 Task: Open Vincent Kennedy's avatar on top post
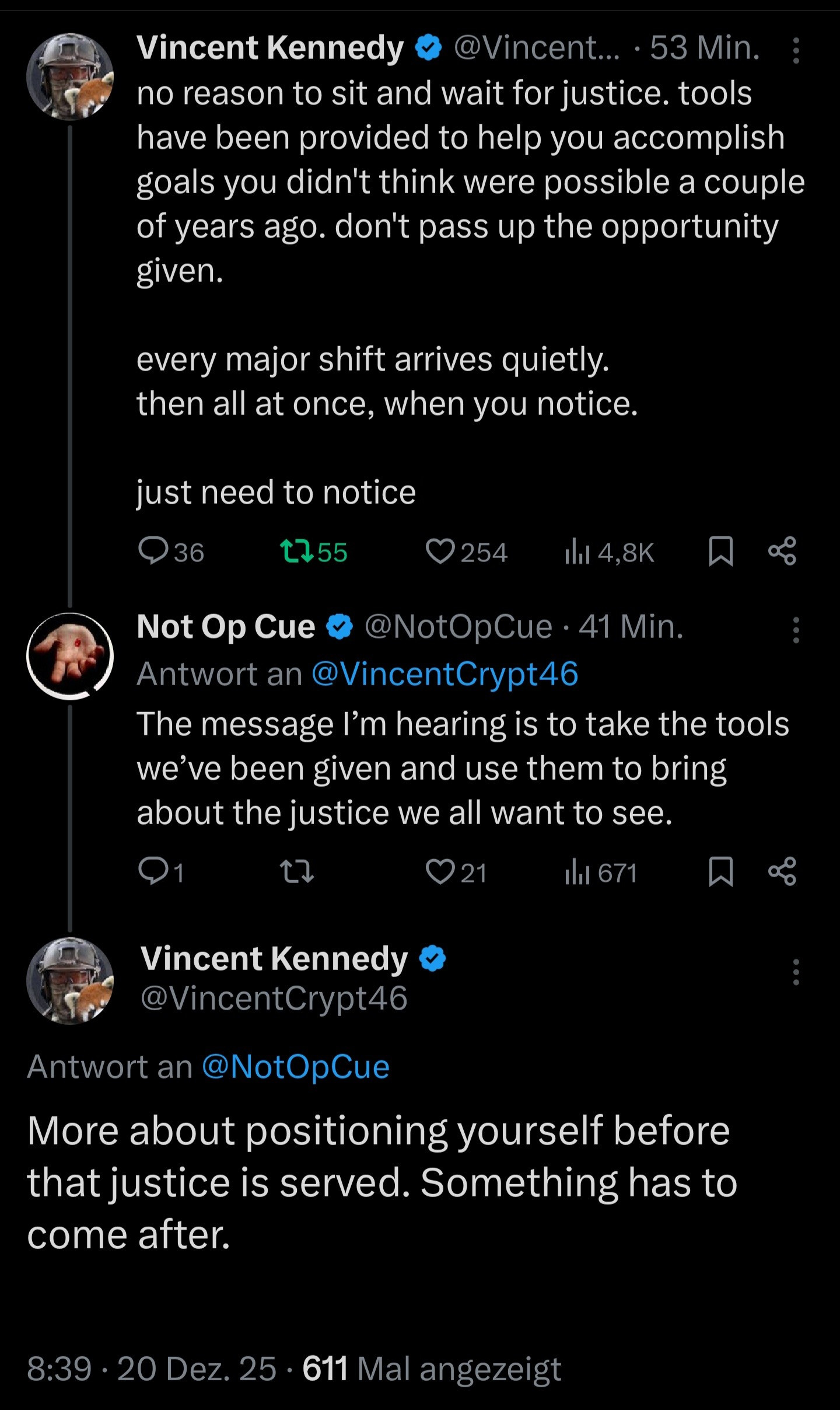coord(70,76)
